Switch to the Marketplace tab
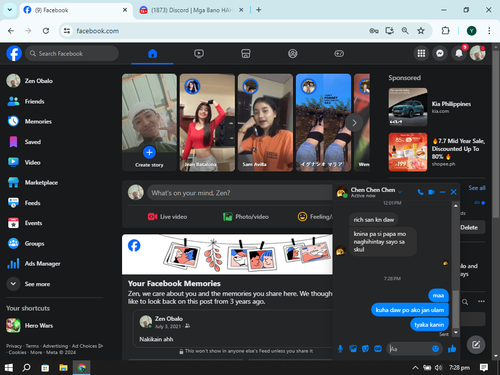Viewport: 500px width, 375px height. [x=246, y=53]
